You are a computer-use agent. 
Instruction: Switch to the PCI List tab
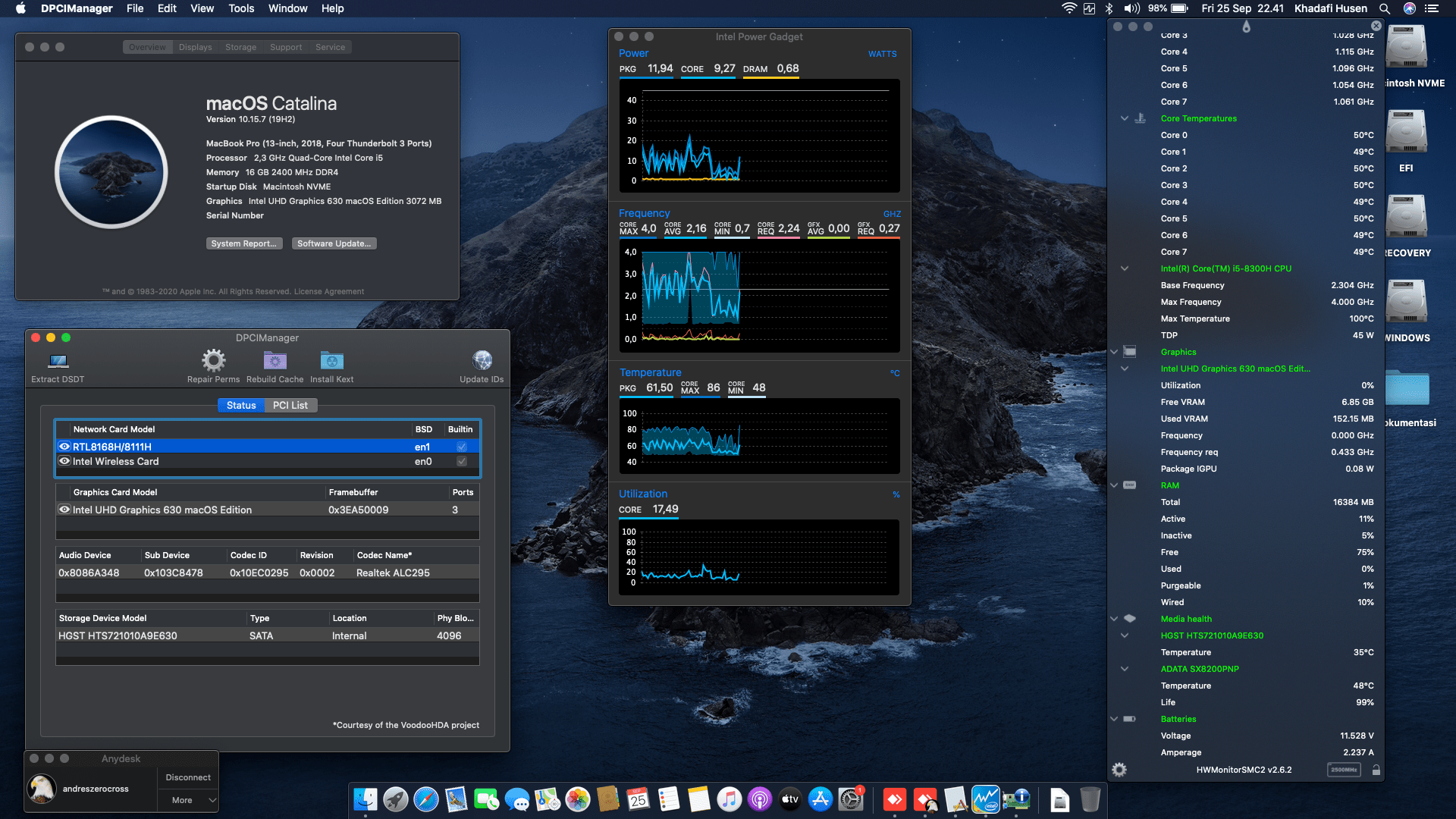click(290, 405)
